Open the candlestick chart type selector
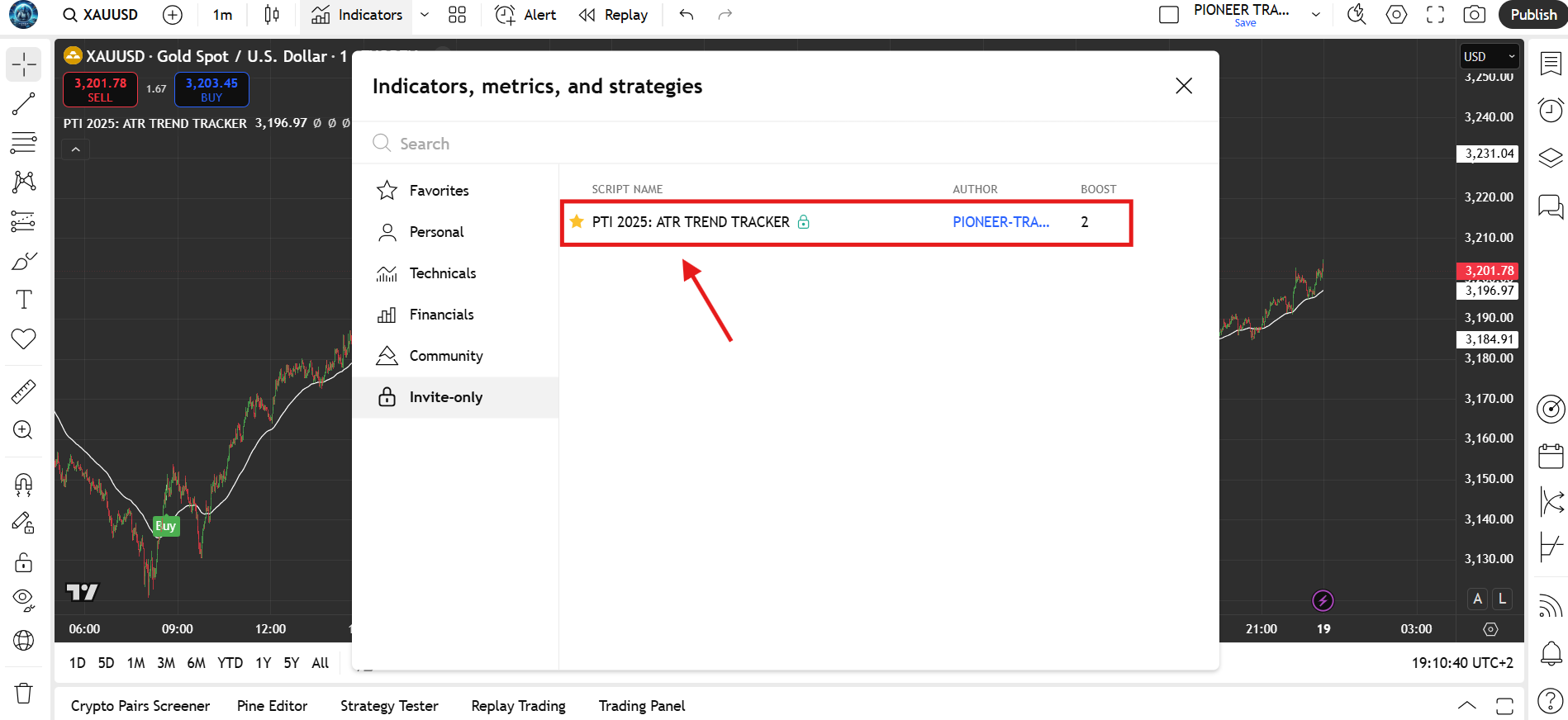This screenshot has height=720, width=1568. [x=272, y=15]
